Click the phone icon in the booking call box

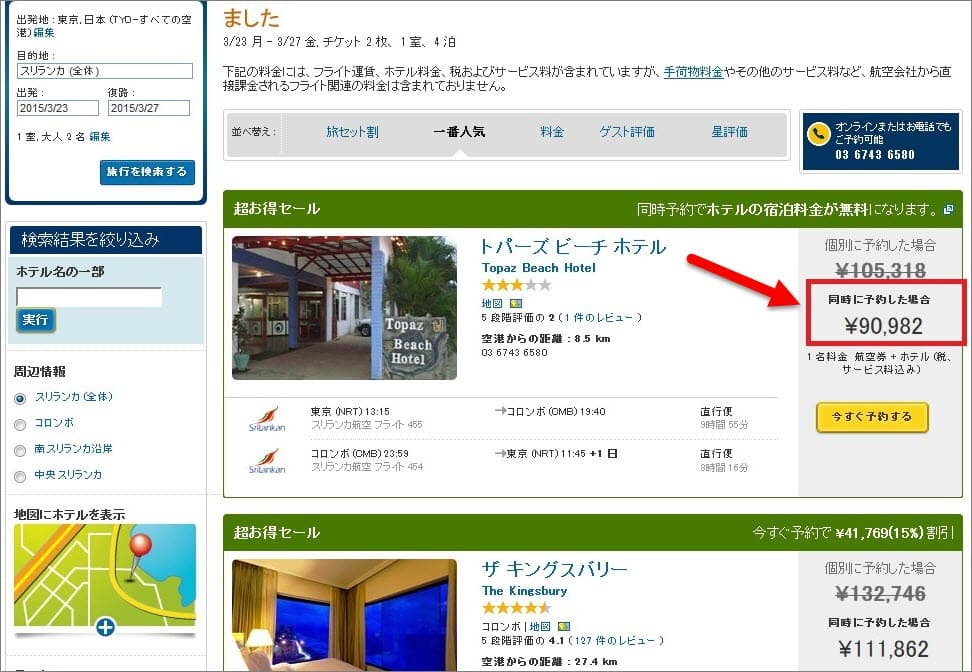(818, 133)
